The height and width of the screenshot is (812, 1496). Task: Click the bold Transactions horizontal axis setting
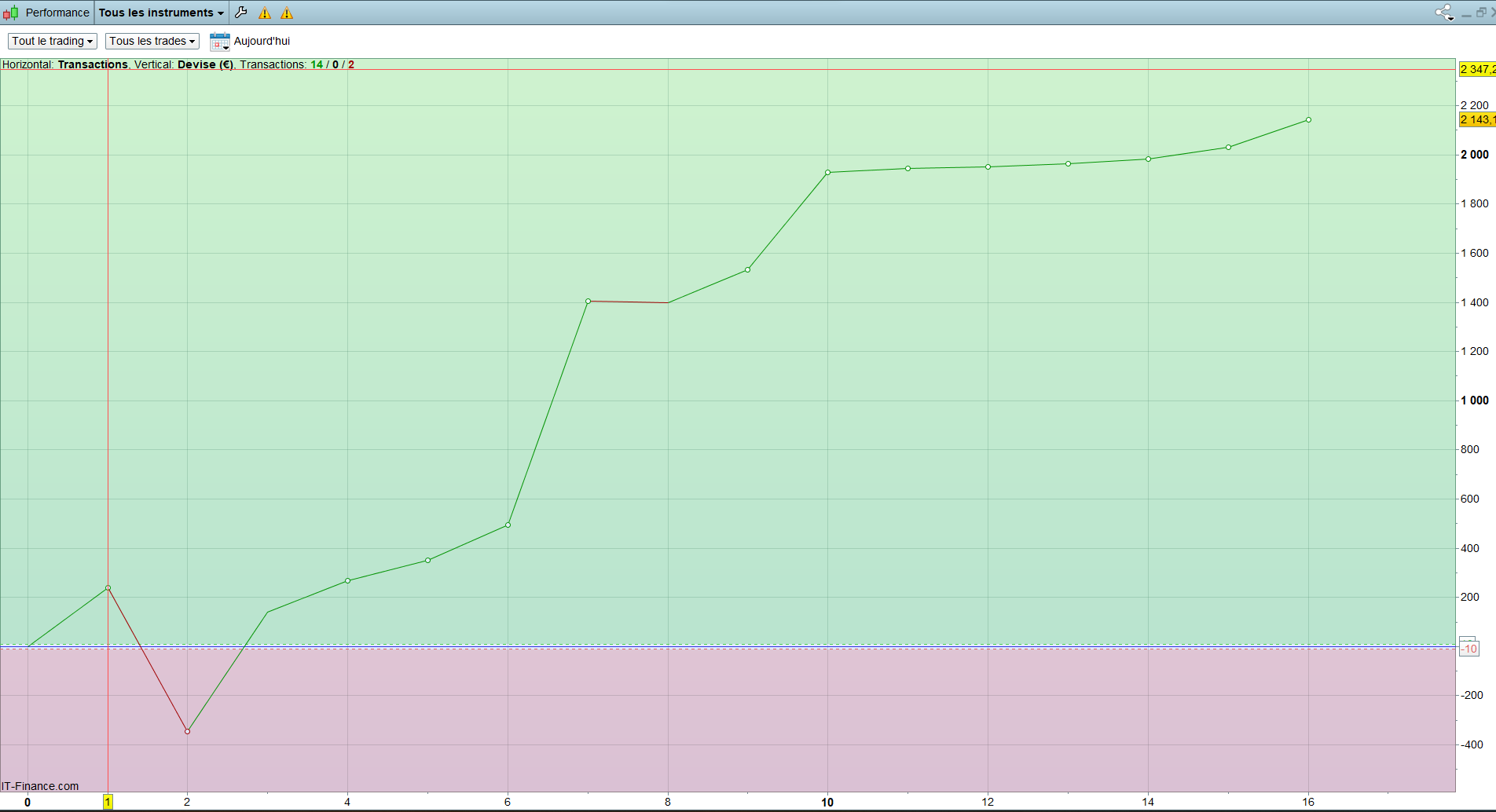click(x=93, y=64)
